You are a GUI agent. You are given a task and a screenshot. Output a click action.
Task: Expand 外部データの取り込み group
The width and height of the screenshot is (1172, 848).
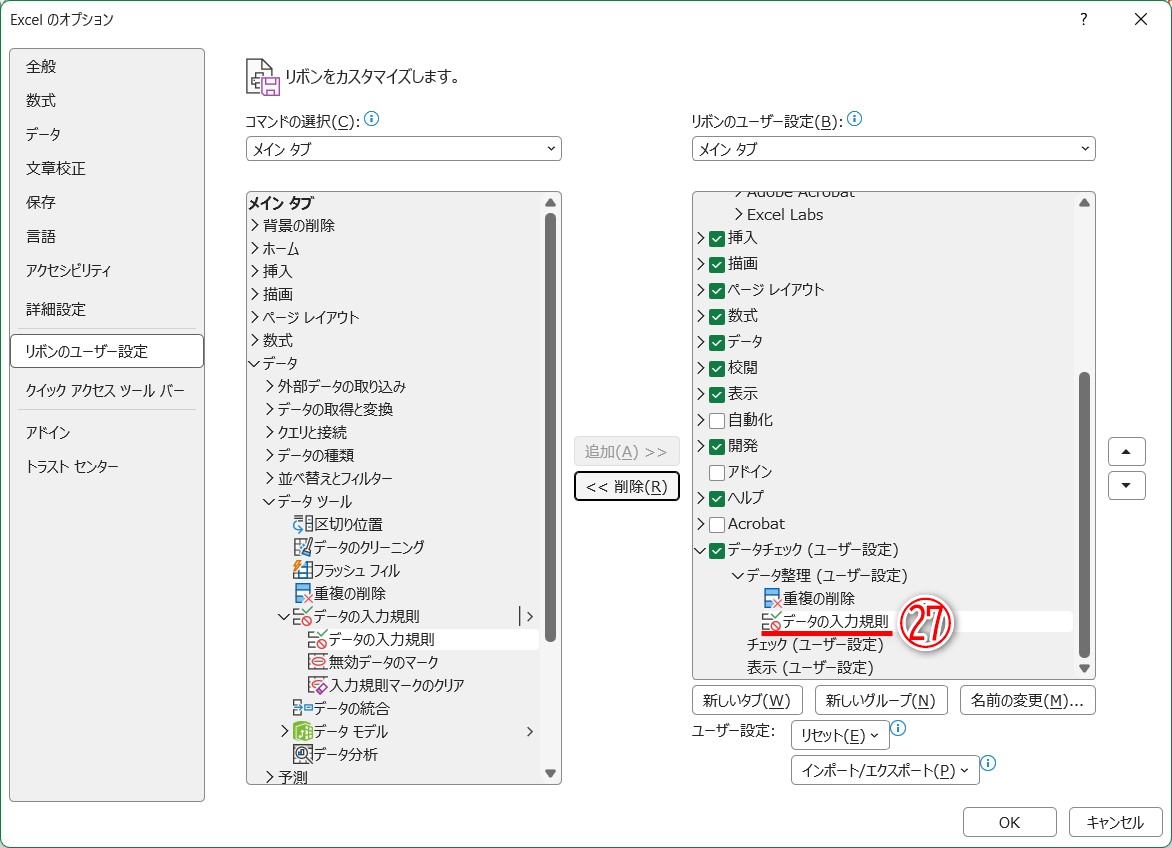tap(270, 386)
